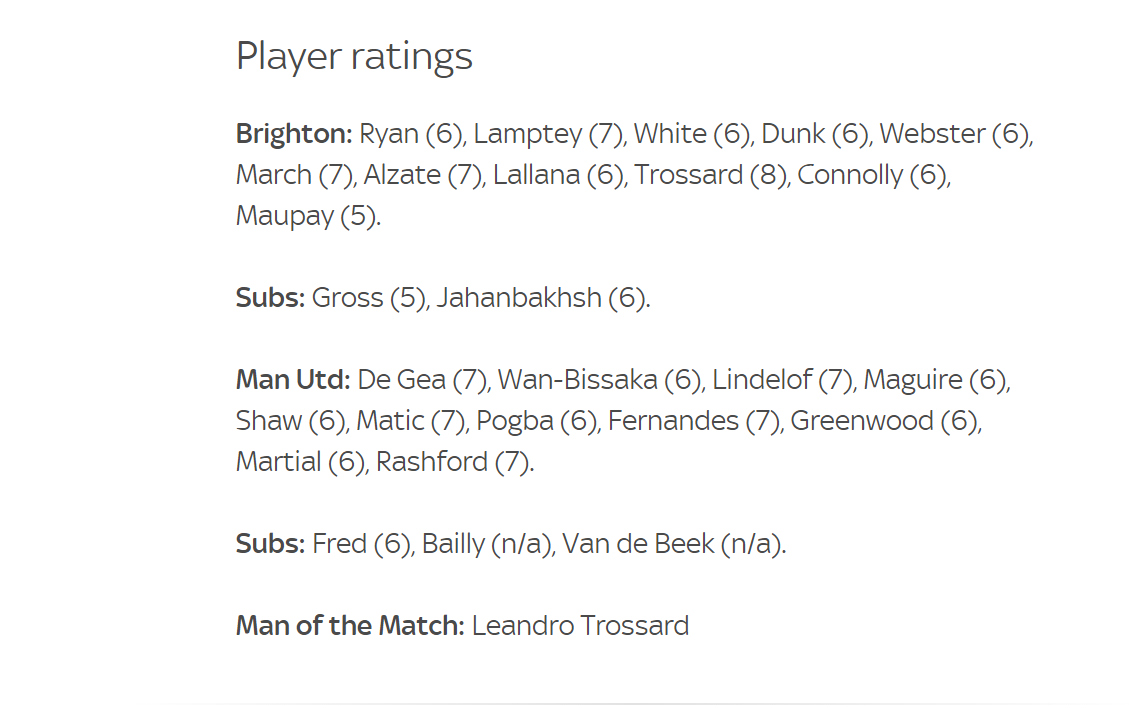Click Rashford (7) rating text
Screen dimensions: 1129x708
click(x=453, y=462)
